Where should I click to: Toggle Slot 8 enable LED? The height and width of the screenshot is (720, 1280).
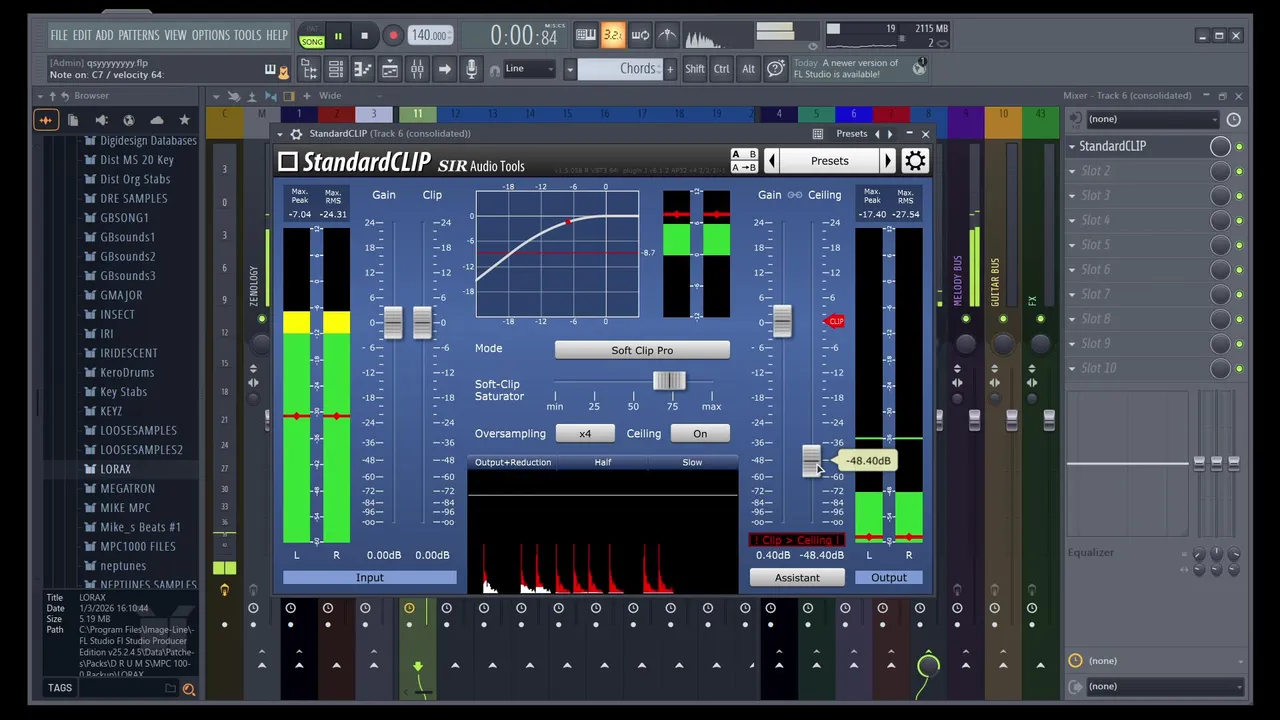click(x=1239, y=319)
